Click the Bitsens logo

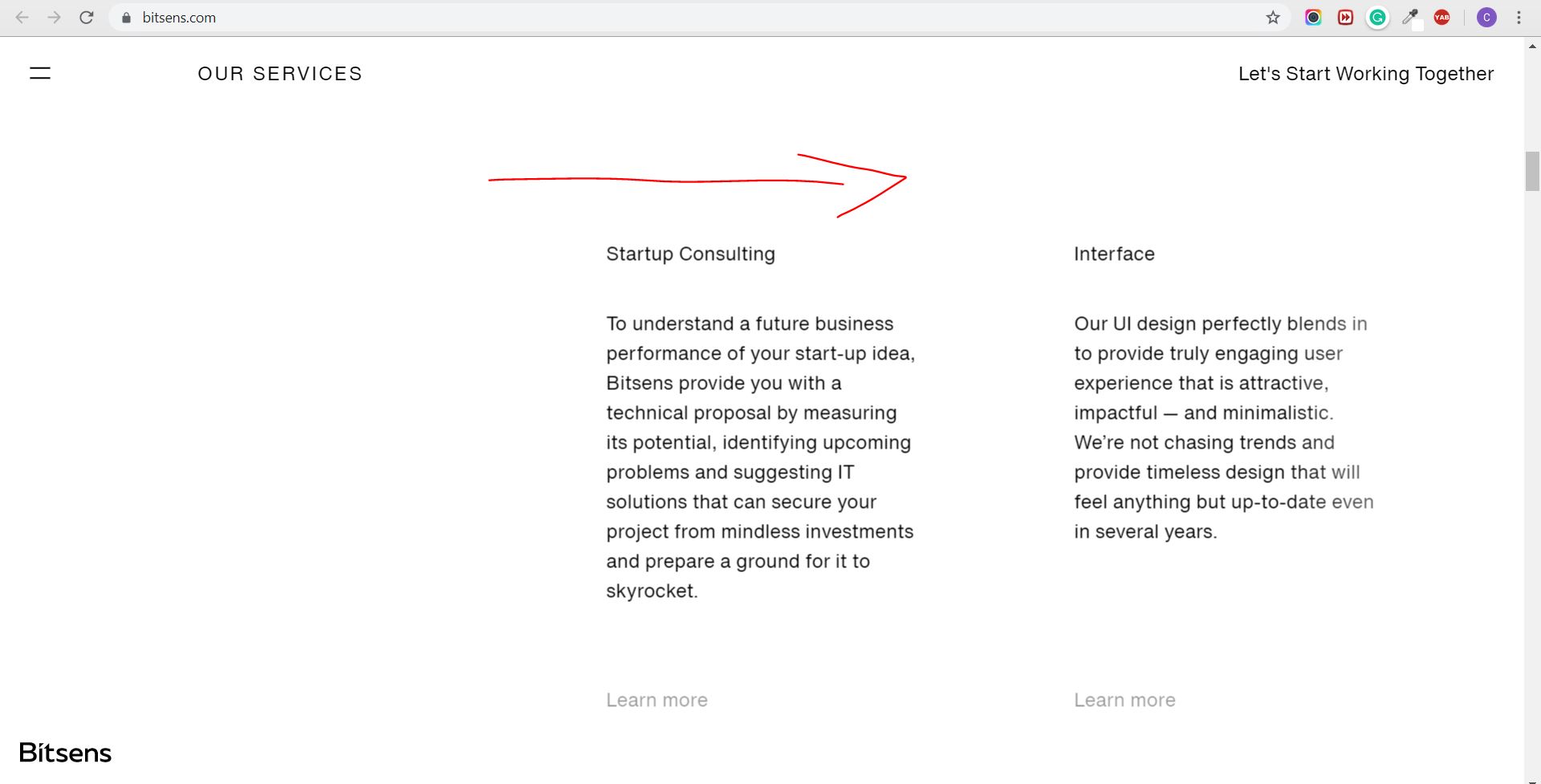[65, 753]
